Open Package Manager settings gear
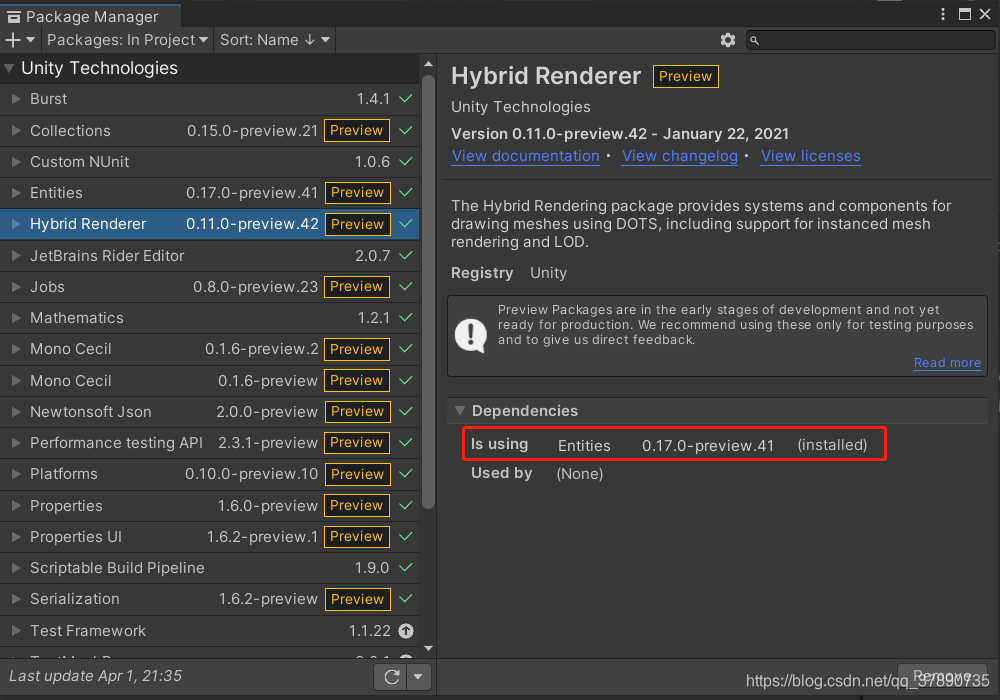 pyautogui.click(x=728, y=40)
